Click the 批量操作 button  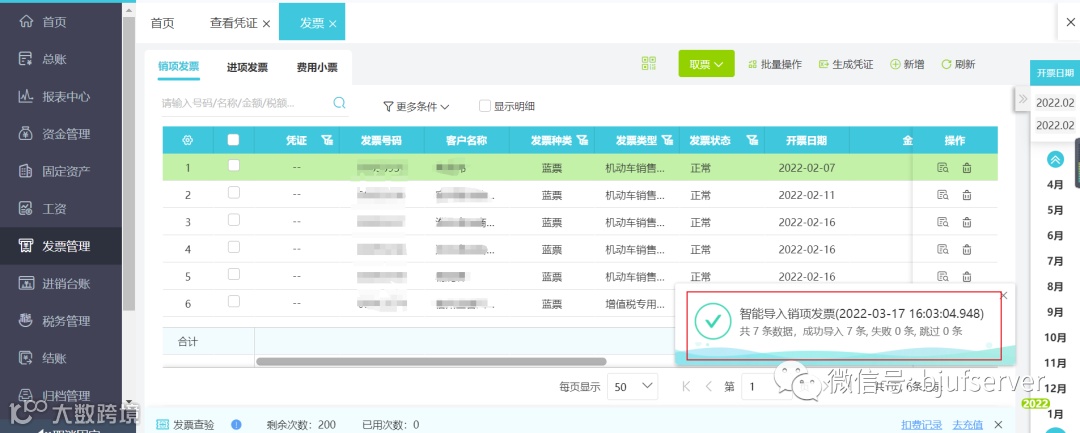774,64
